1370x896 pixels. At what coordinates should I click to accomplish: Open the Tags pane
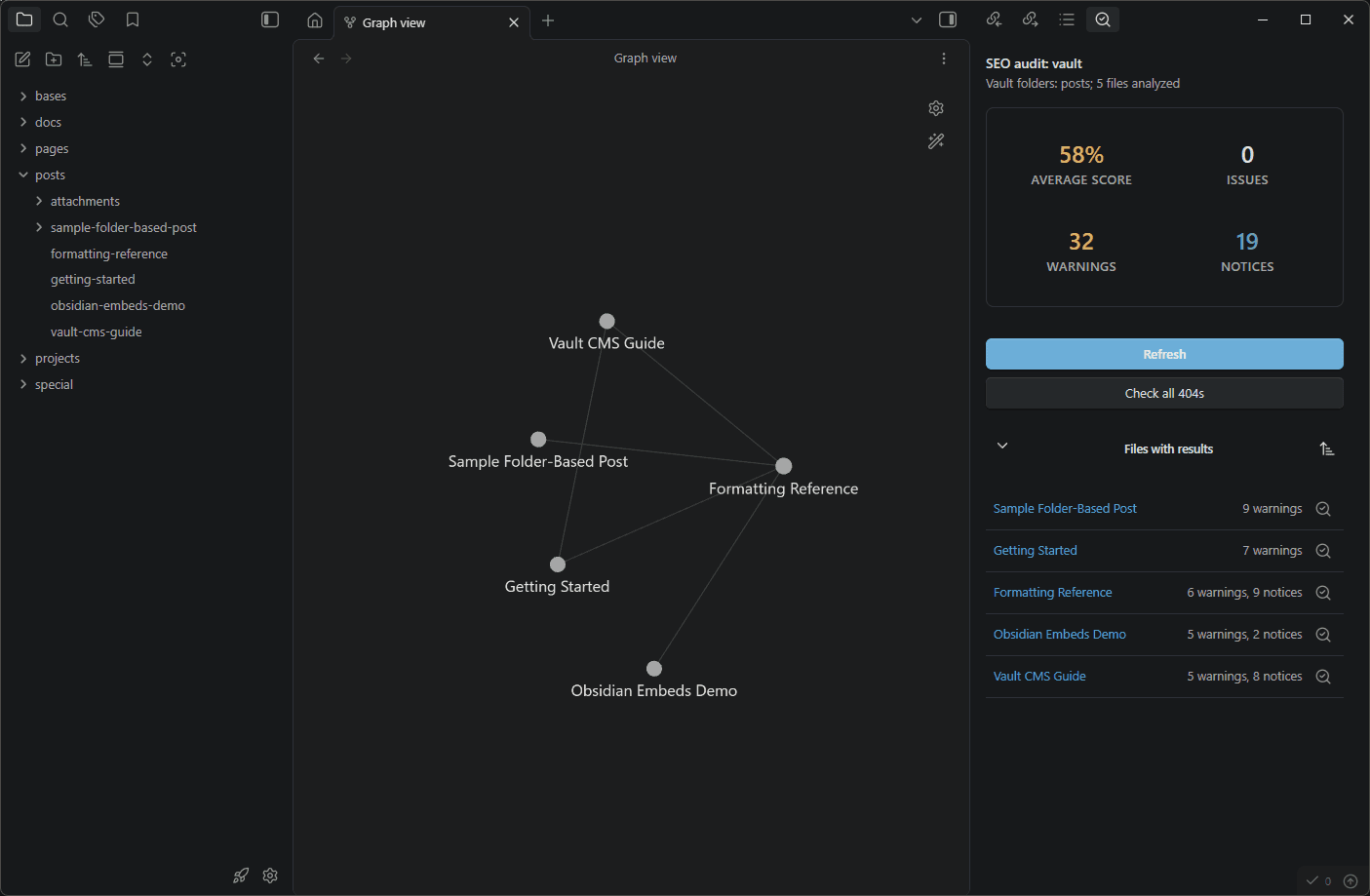coord(97,19)
